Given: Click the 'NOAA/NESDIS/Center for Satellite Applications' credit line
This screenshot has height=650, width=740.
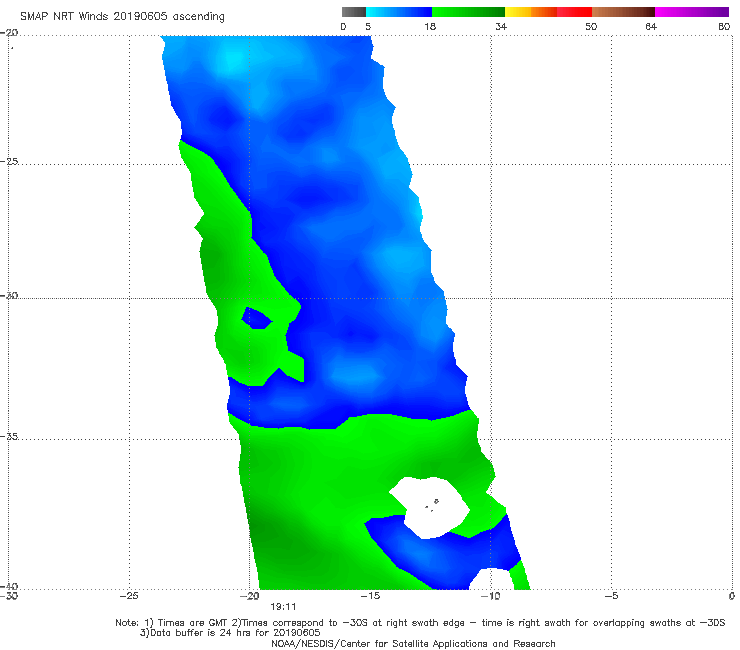Looking at the screenshot, I should point(413,644).
